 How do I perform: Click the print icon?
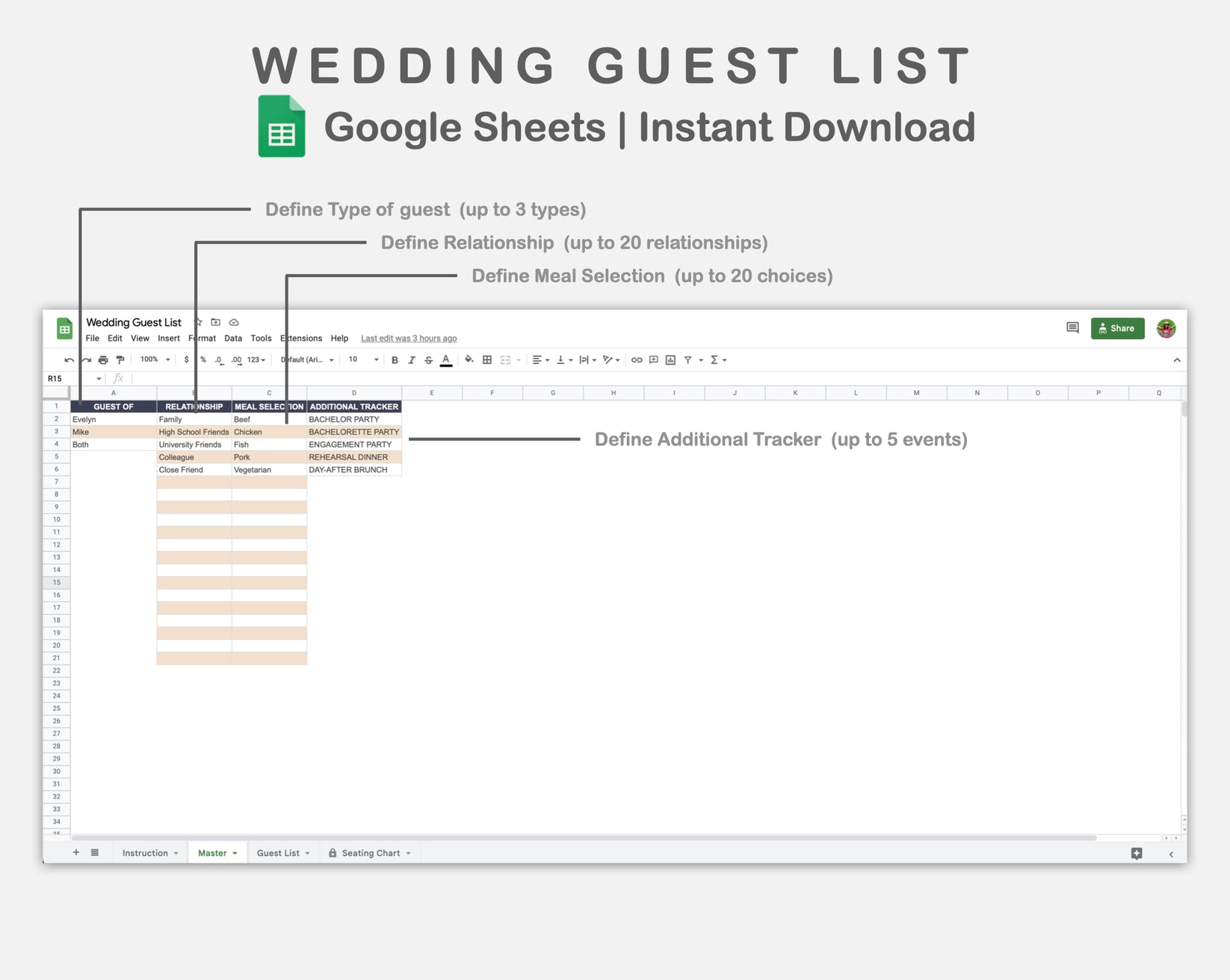point(103,360)
